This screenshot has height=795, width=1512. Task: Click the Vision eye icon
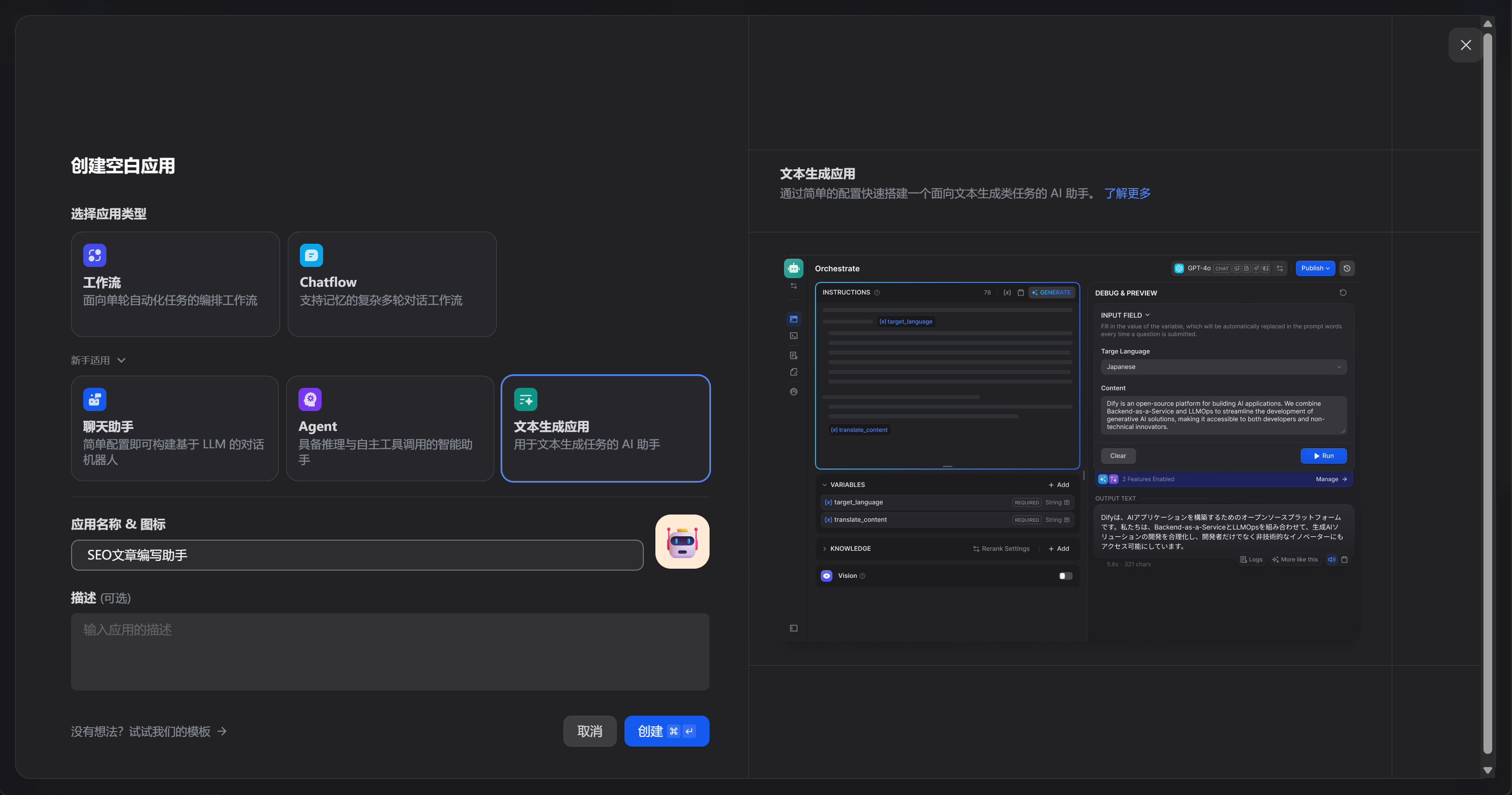click(x=827, y=575)
